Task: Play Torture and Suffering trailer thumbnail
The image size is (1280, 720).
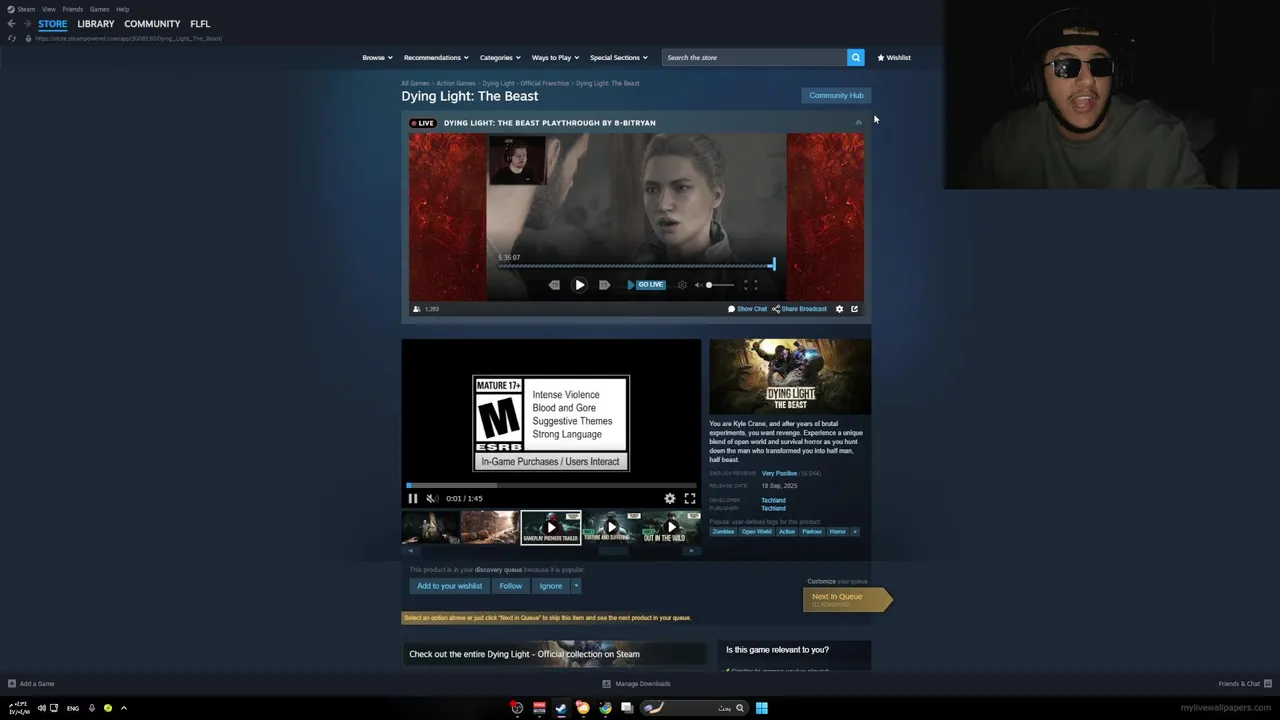Action: 611,527
